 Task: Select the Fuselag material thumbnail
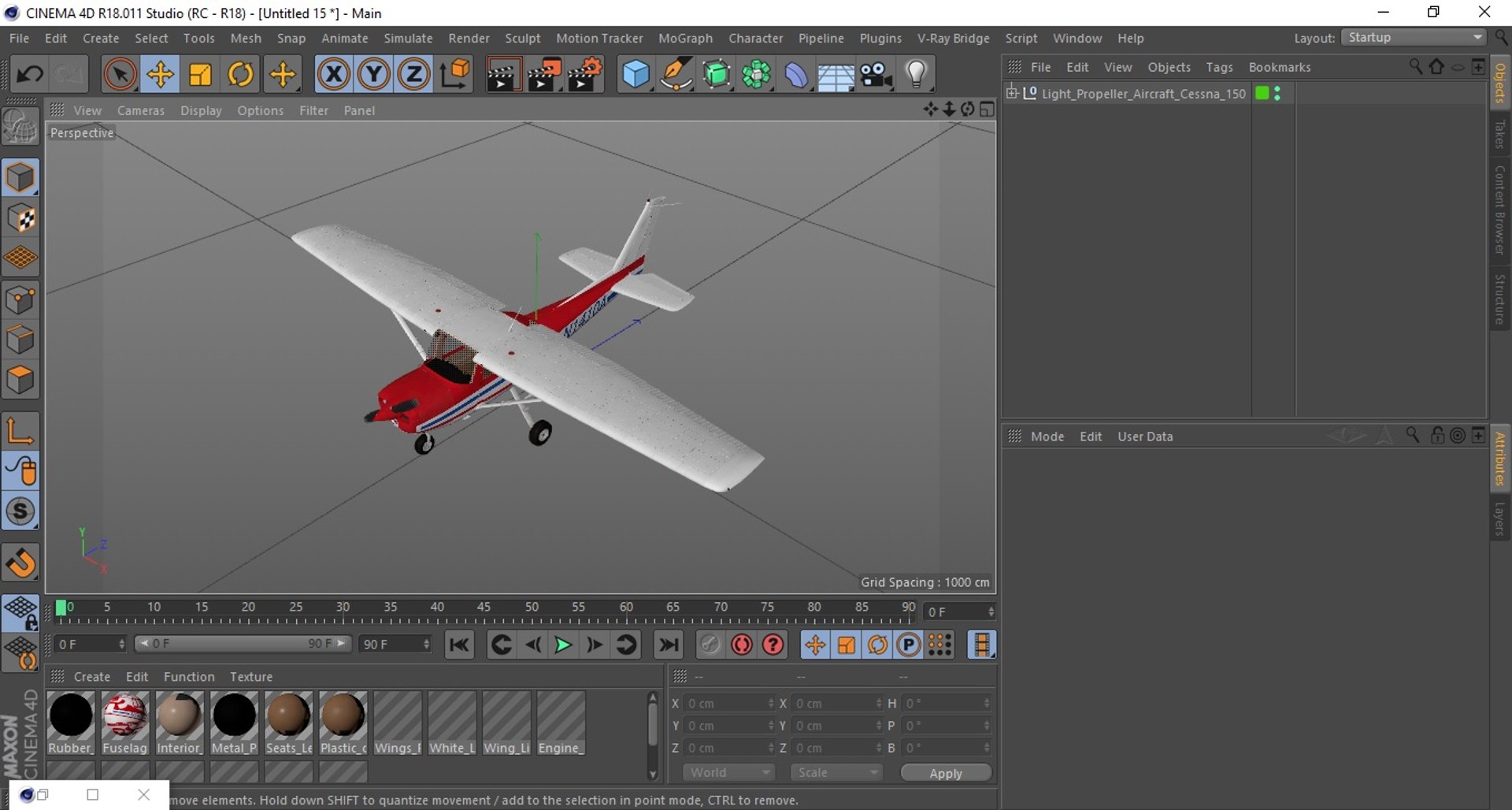point(124,723)
